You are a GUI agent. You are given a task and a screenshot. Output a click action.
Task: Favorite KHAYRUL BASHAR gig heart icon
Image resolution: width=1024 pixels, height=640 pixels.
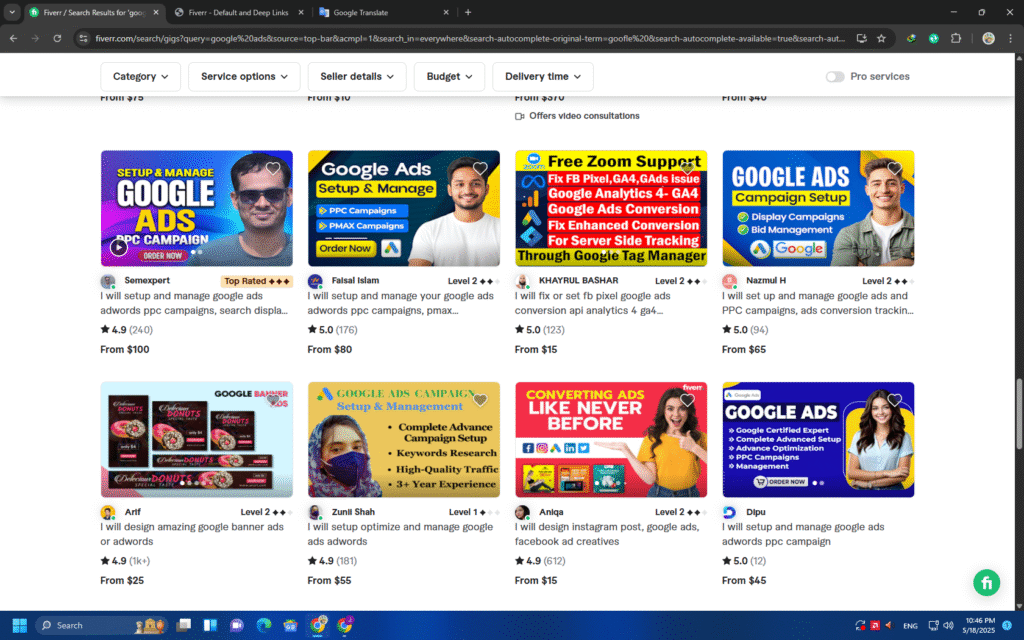[x=687, y=168]
